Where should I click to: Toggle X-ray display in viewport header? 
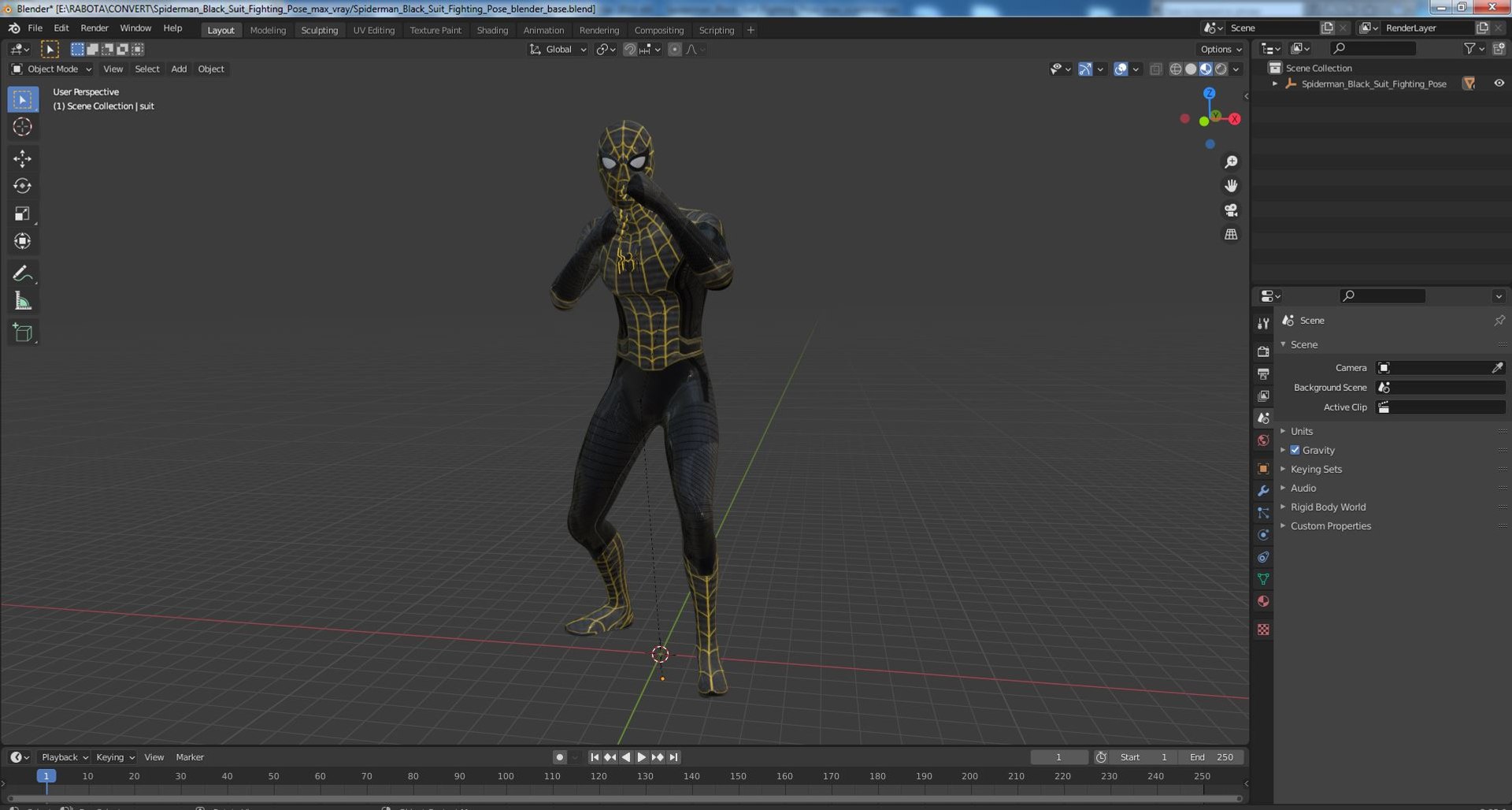click(x=1155, y=69)
